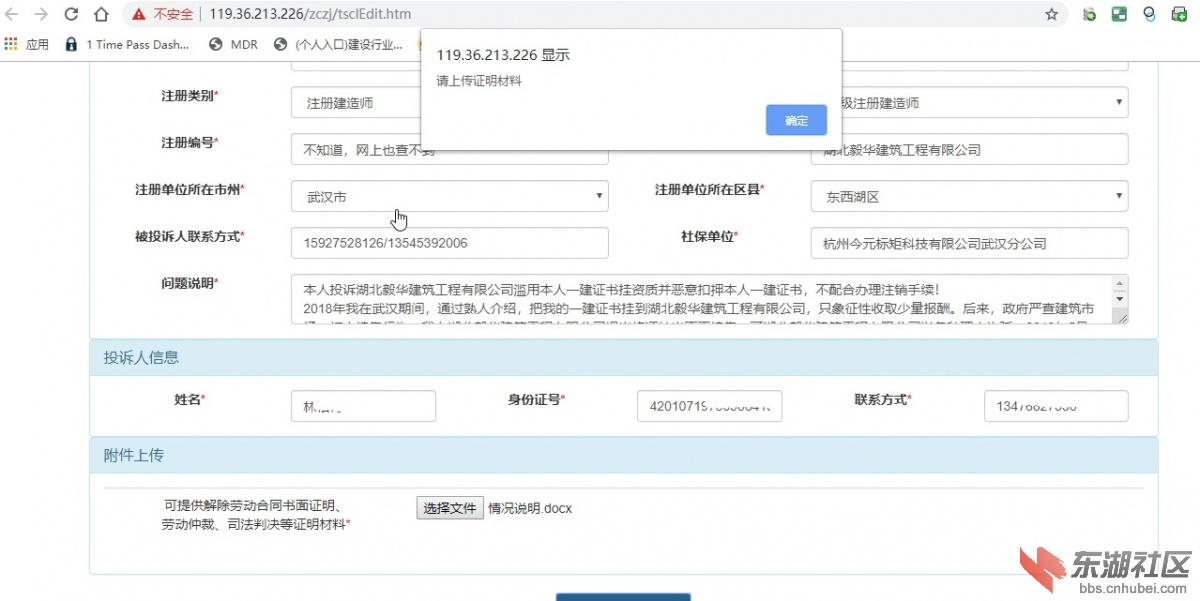Click the 社保单位 input field
The height and width of the screenshot is (601, 1200).
[x=969, y=243]
